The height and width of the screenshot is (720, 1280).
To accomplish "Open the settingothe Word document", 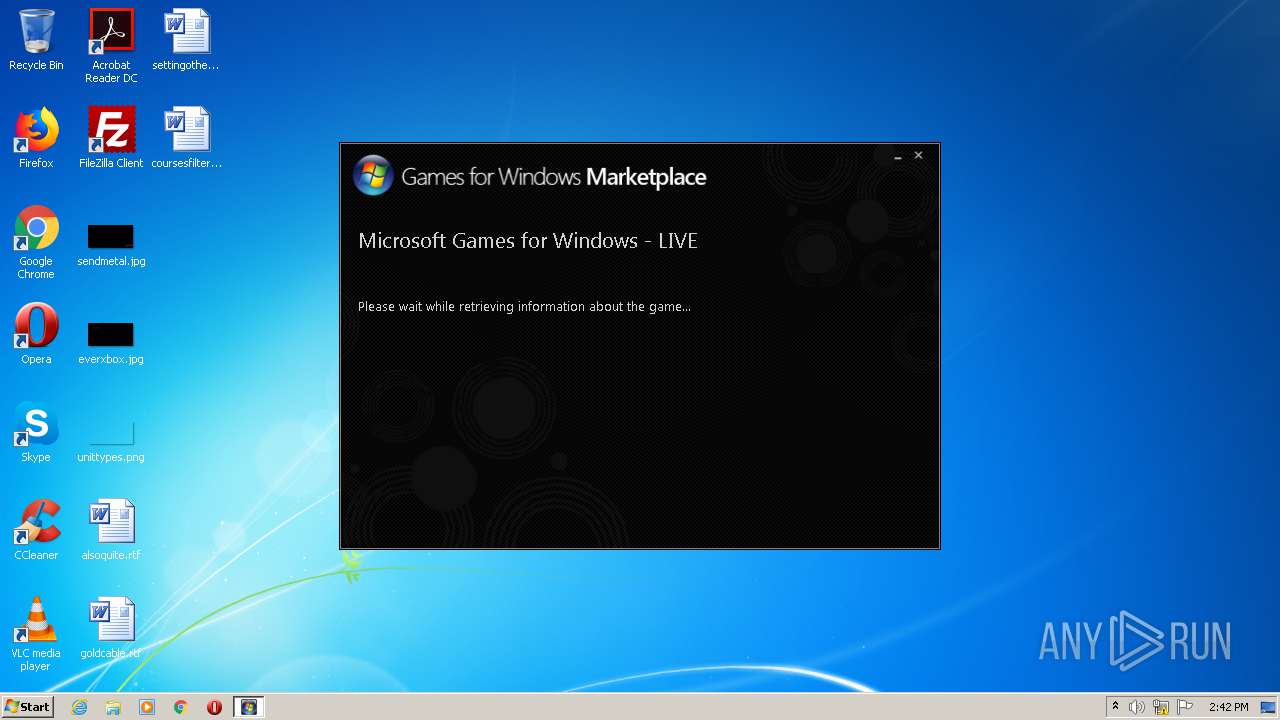I will [186, 40].
